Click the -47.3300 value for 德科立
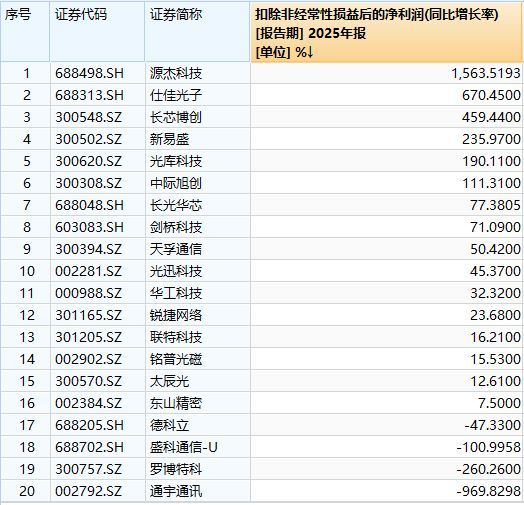 (x=492, y=425)
